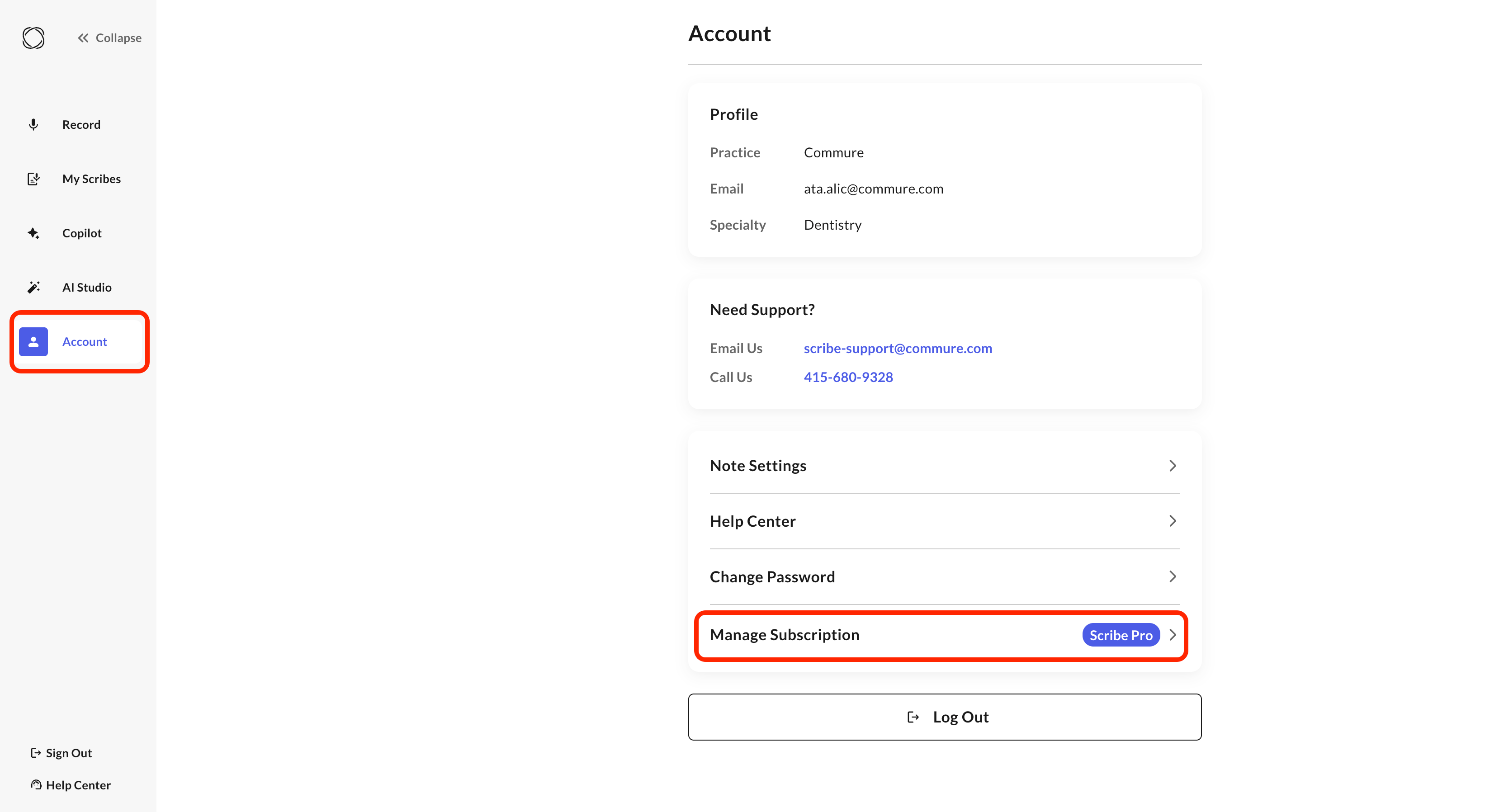Viewport: 1485px width, 812px height.
Task: Click the Account page heading
Action: click(x=729, y=33)
